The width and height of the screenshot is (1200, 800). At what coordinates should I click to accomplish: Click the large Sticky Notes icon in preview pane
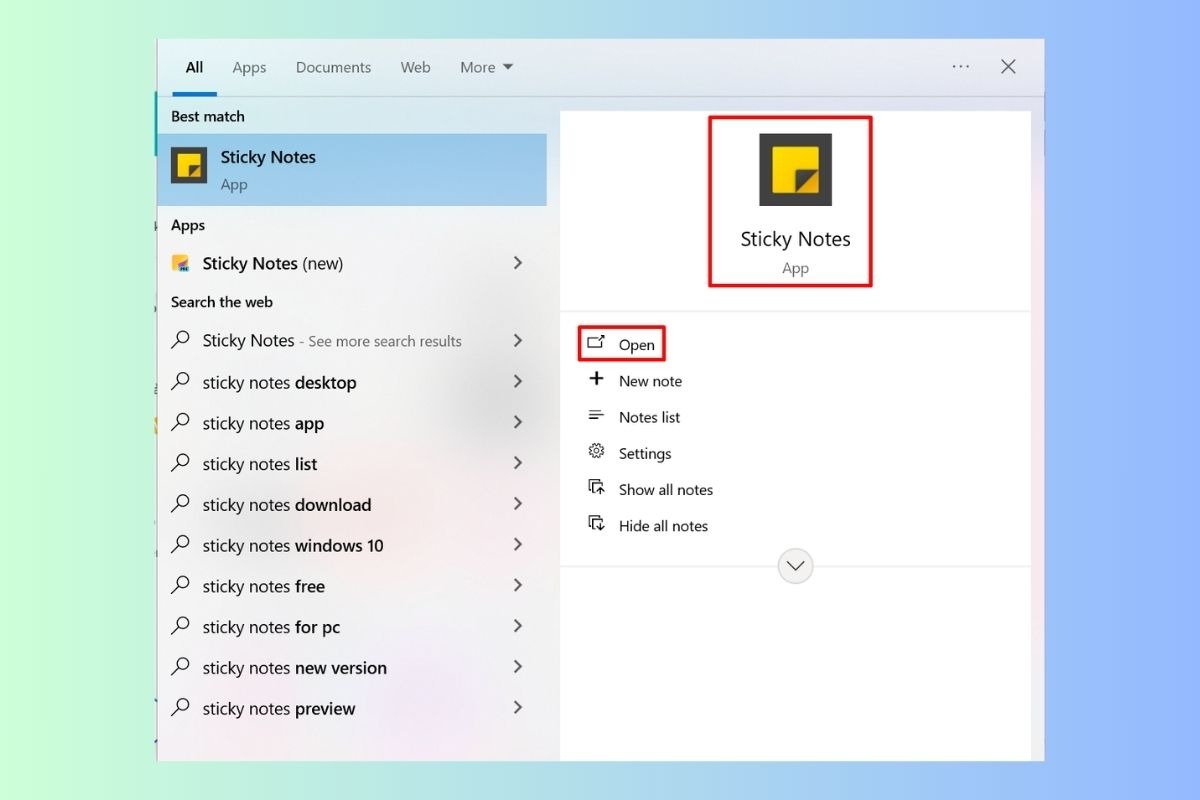tap(795, 169)
